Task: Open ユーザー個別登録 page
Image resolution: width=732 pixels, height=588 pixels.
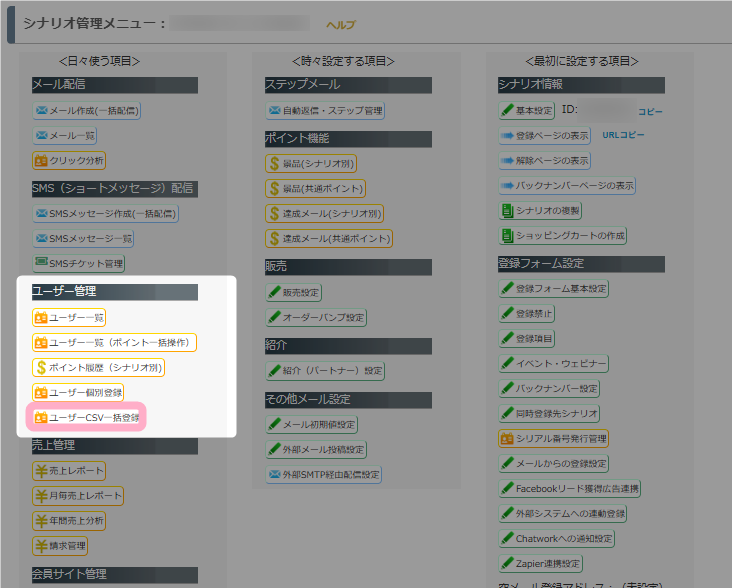Action: pos(78,392)
